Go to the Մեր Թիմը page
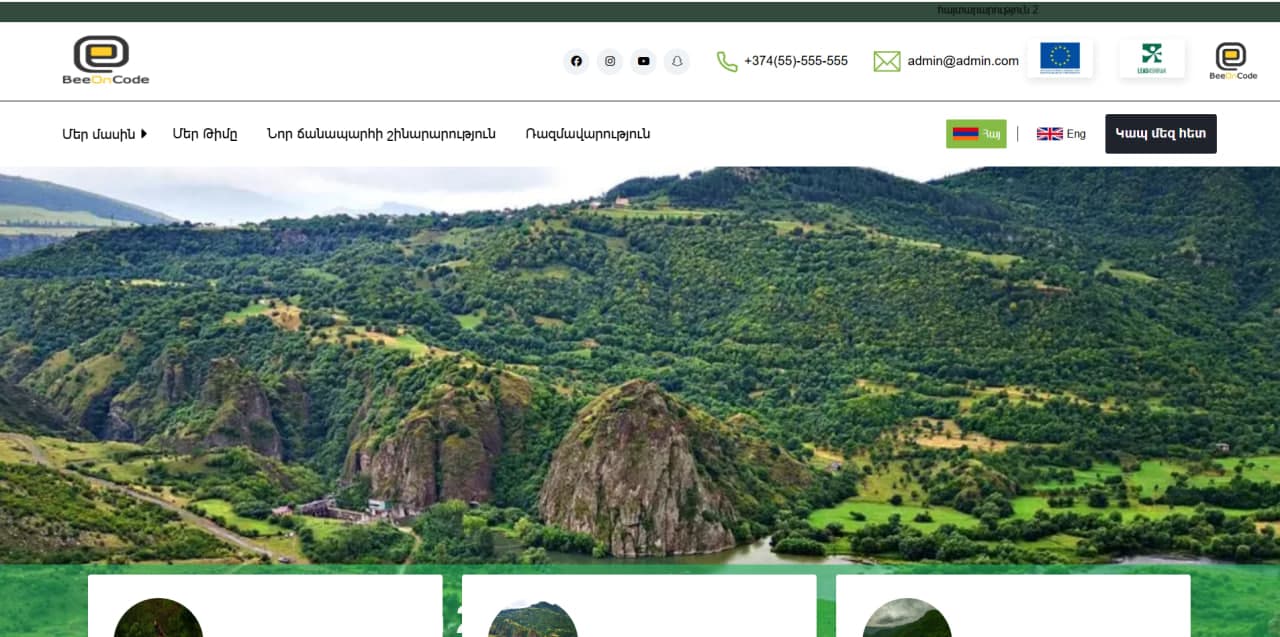 (x=205, y=134)
